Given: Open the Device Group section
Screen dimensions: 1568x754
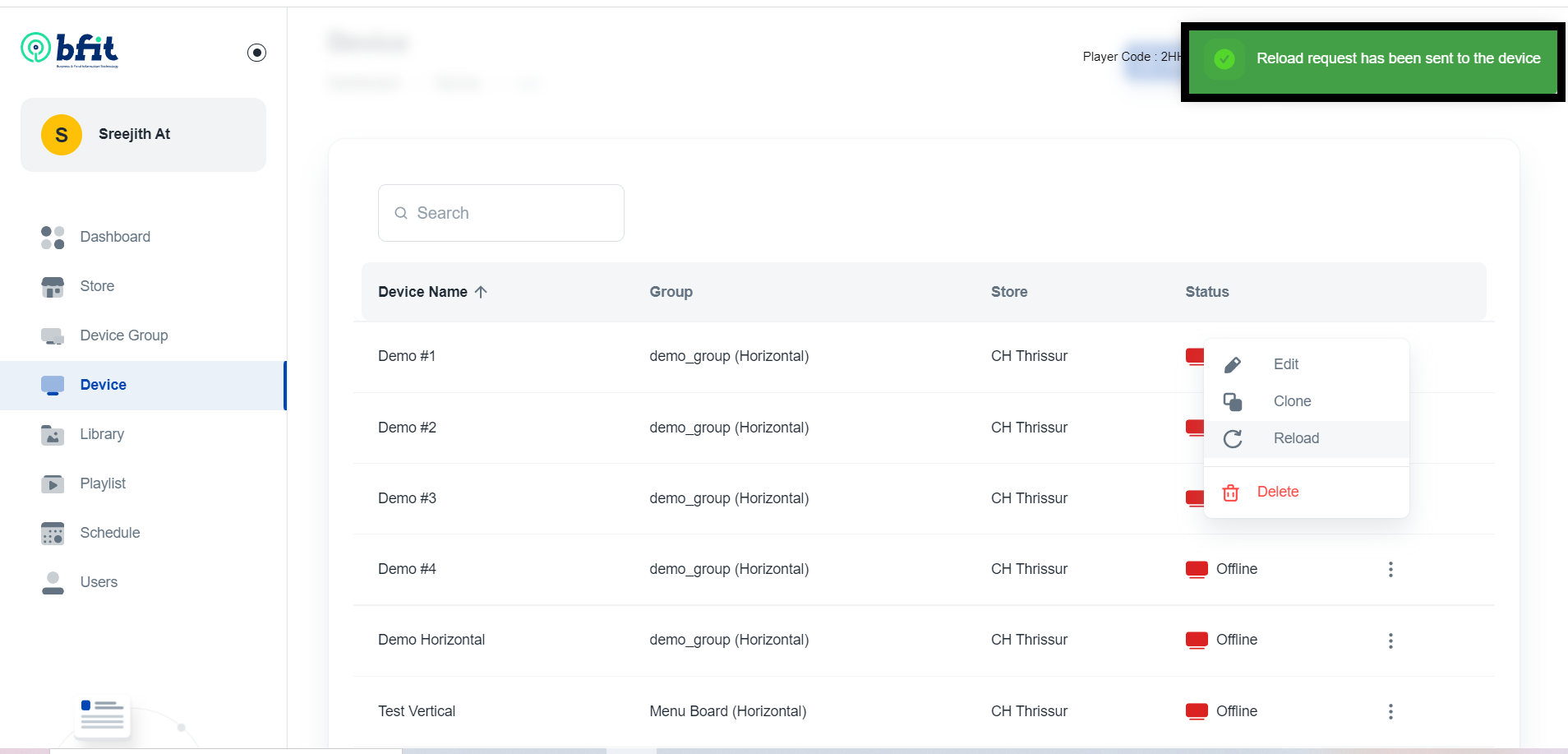Looking at the screenshot, I should [124, 335].
